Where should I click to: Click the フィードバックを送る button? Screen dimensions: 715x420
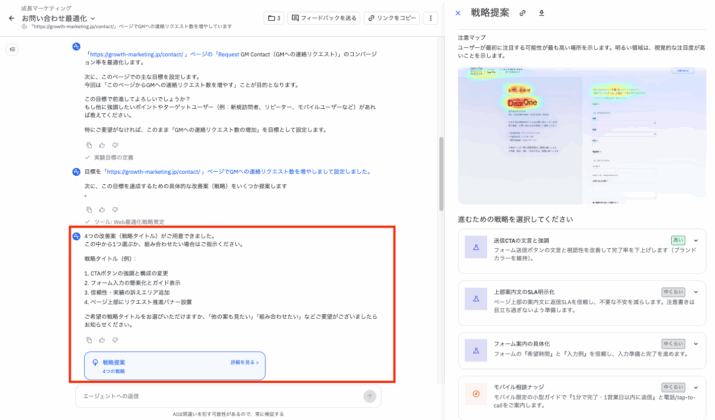[324, 18]
